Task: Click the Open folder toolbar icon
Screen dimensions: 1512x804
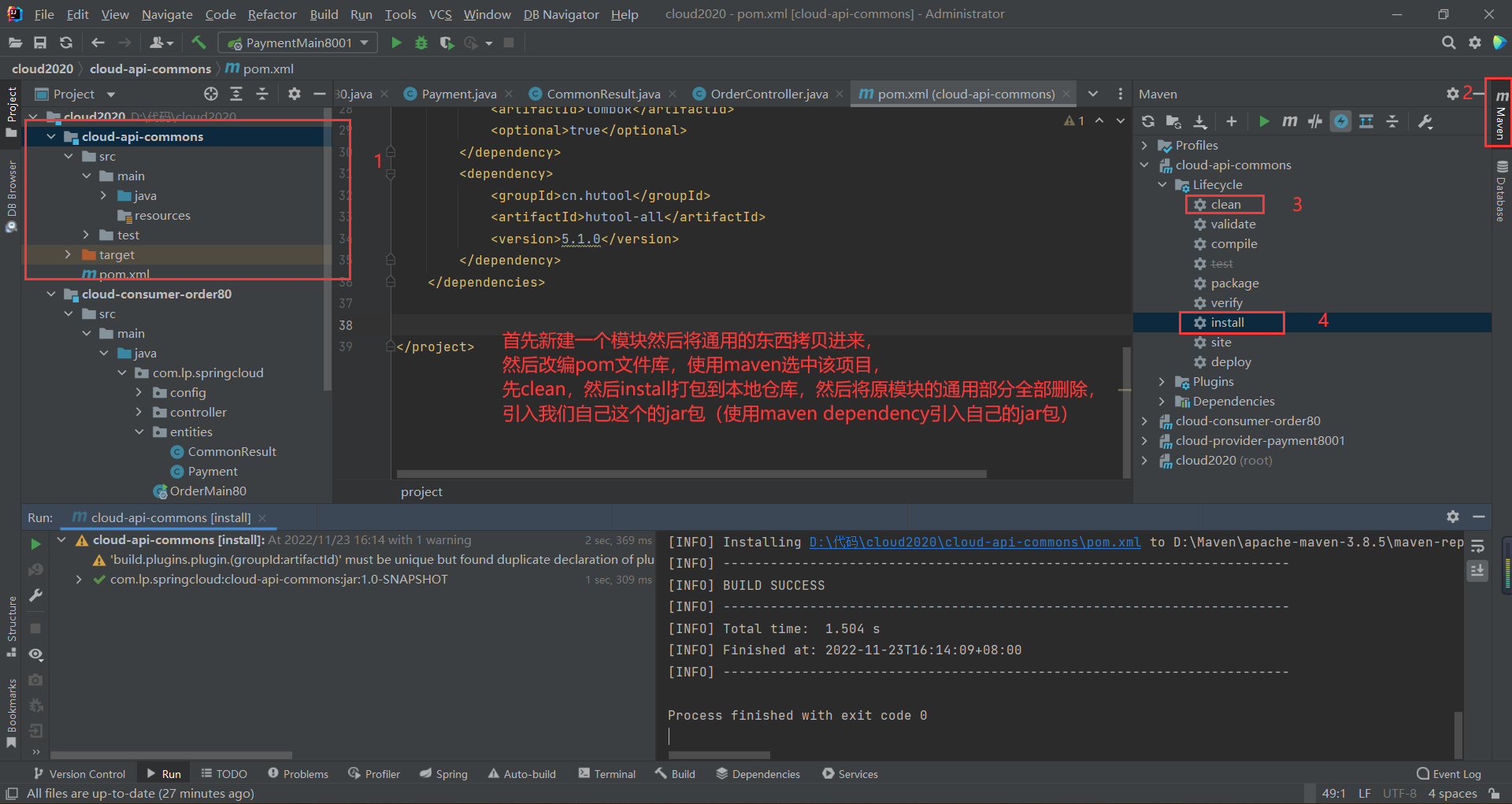Action: 15,43
